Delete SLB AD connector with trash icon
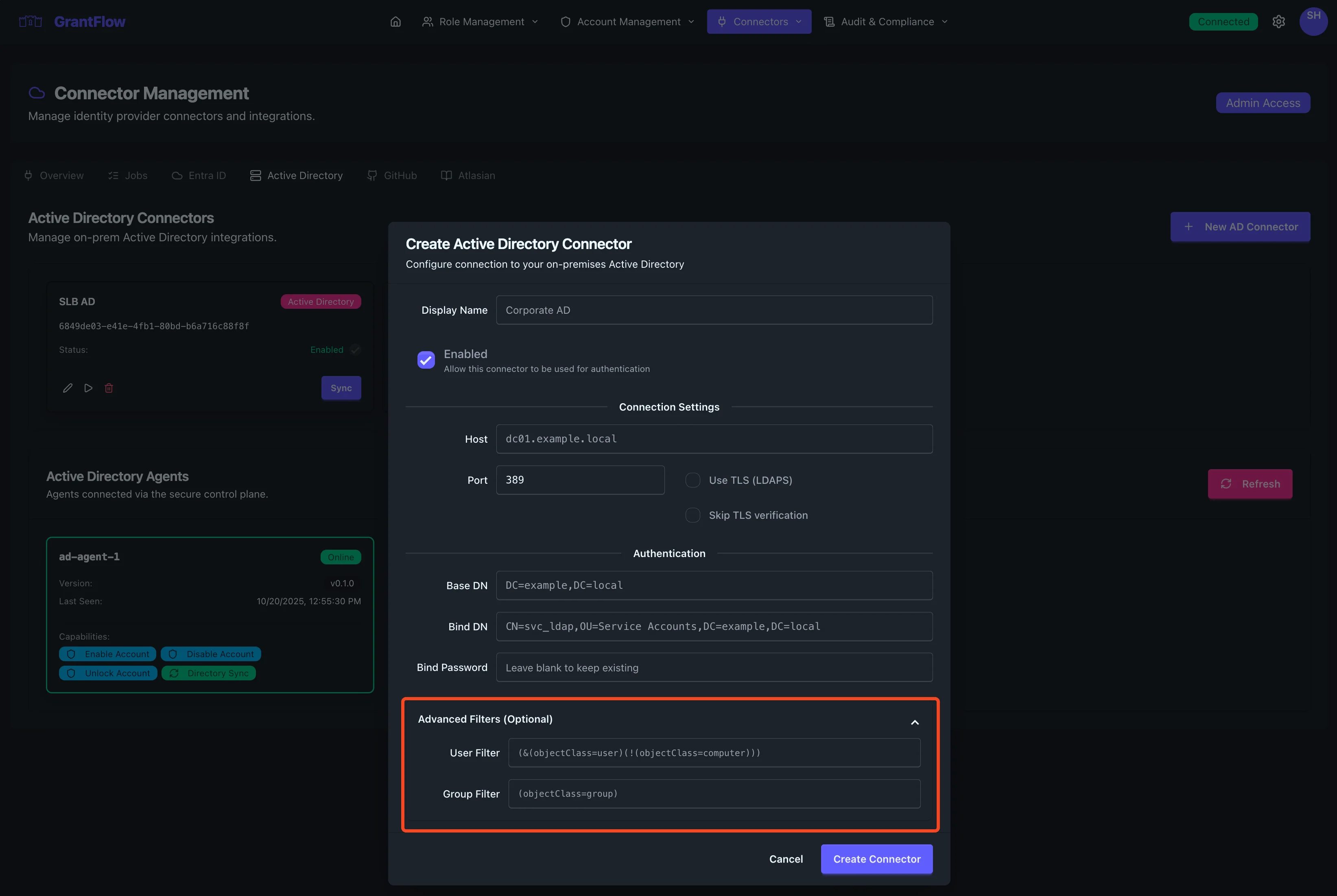 (109, 388)
